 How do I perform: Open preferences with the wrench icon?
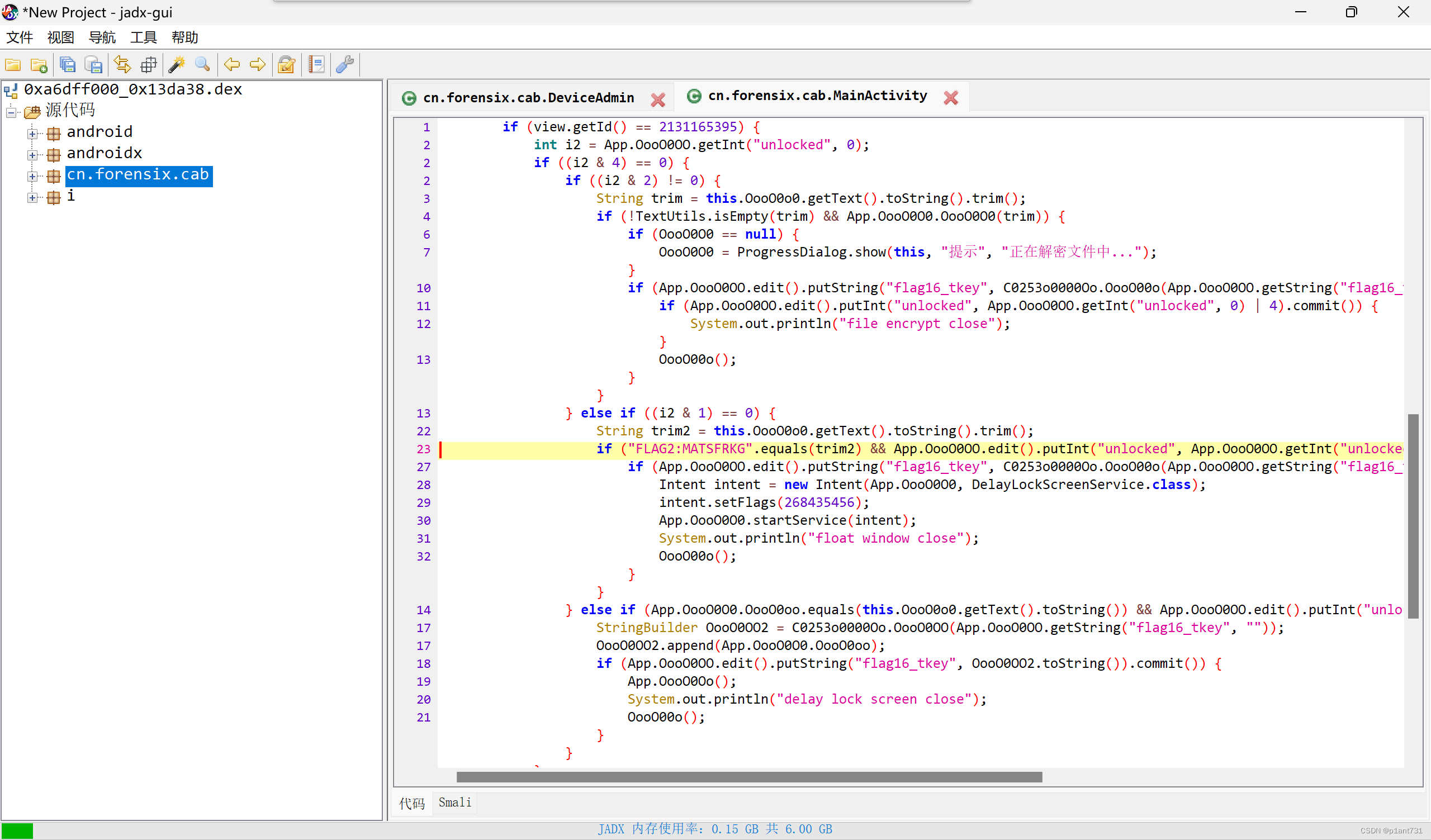tap(345, 65)
